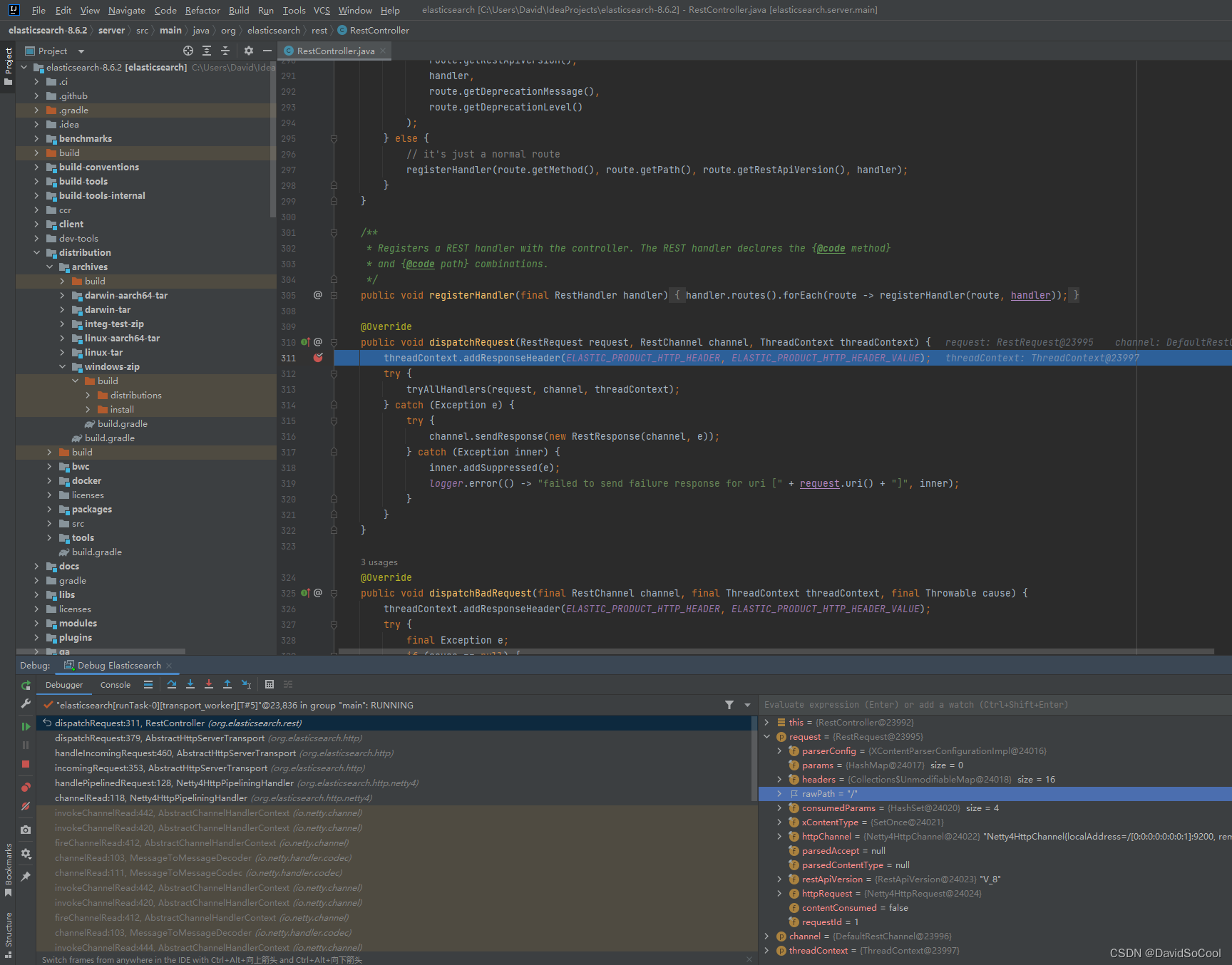Switch to the Console tab
The image size is (1232, 965).
coord(115,685)
